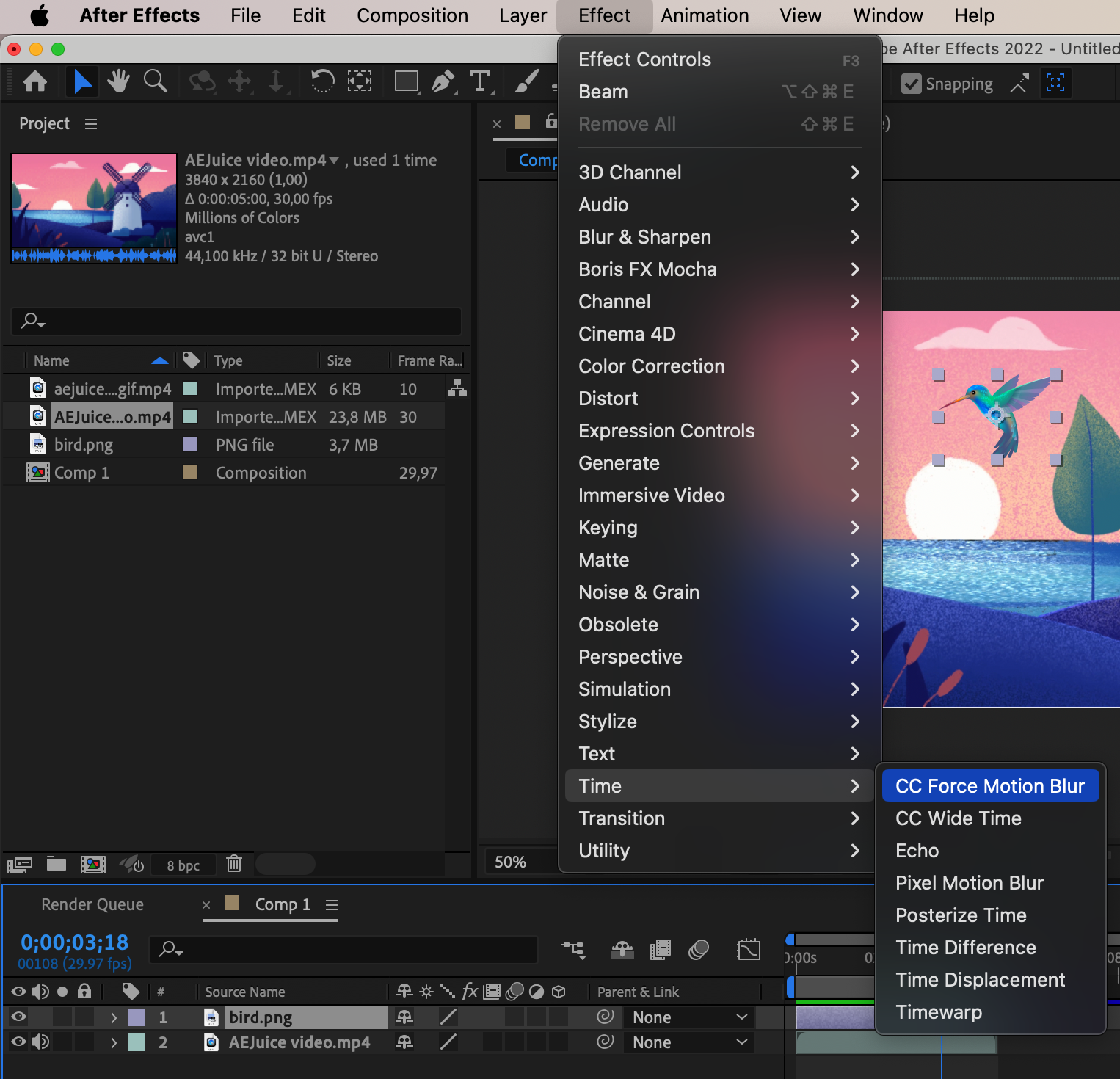Select the Rectangle shape tool
Screen dimensions: 1120x1079
coord(406,81)
